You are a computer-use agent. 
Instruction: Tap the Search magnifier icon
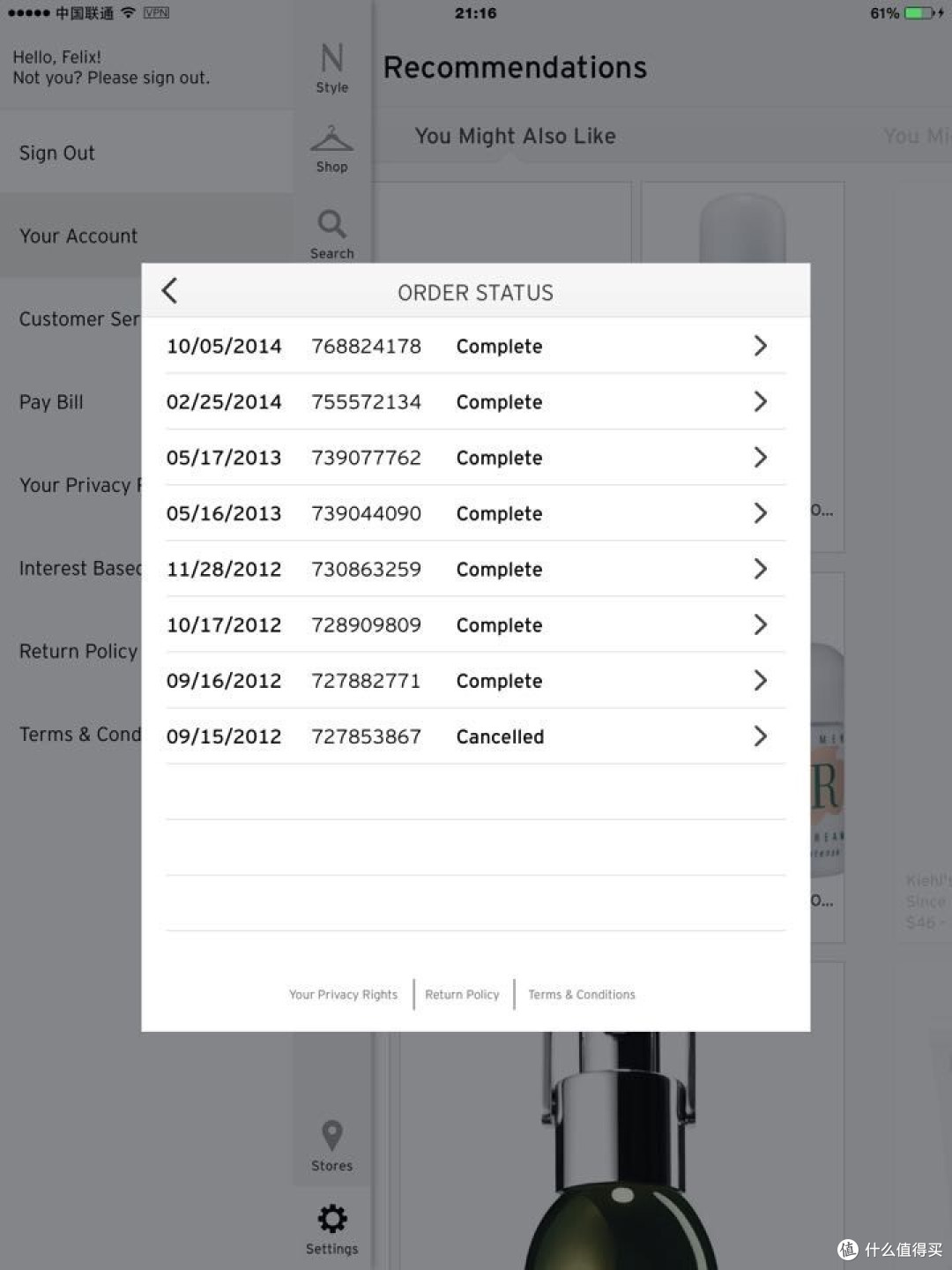pyautogui.click(x=331, y=224)
